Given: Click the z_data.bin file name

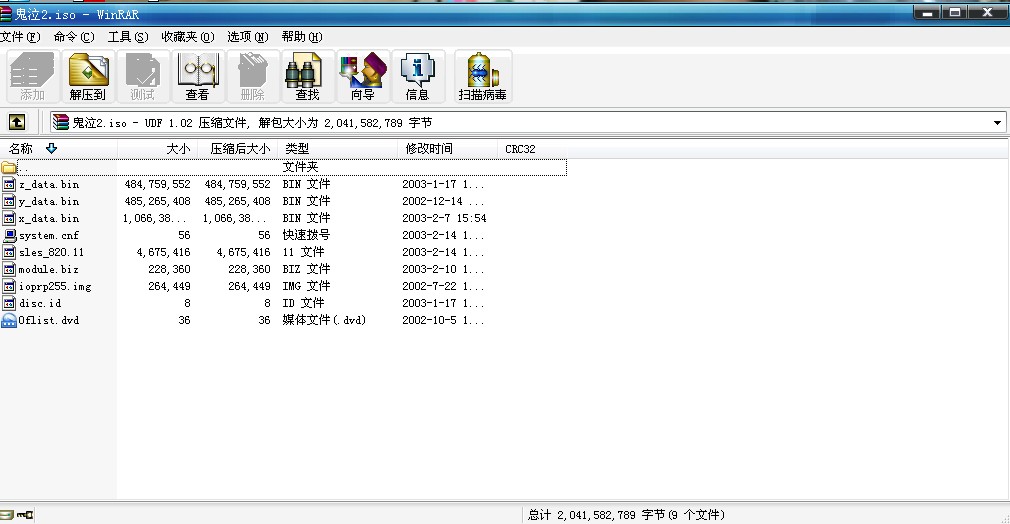Looking at the screenshot, I should pyautogui.click(x=49, y=184).
